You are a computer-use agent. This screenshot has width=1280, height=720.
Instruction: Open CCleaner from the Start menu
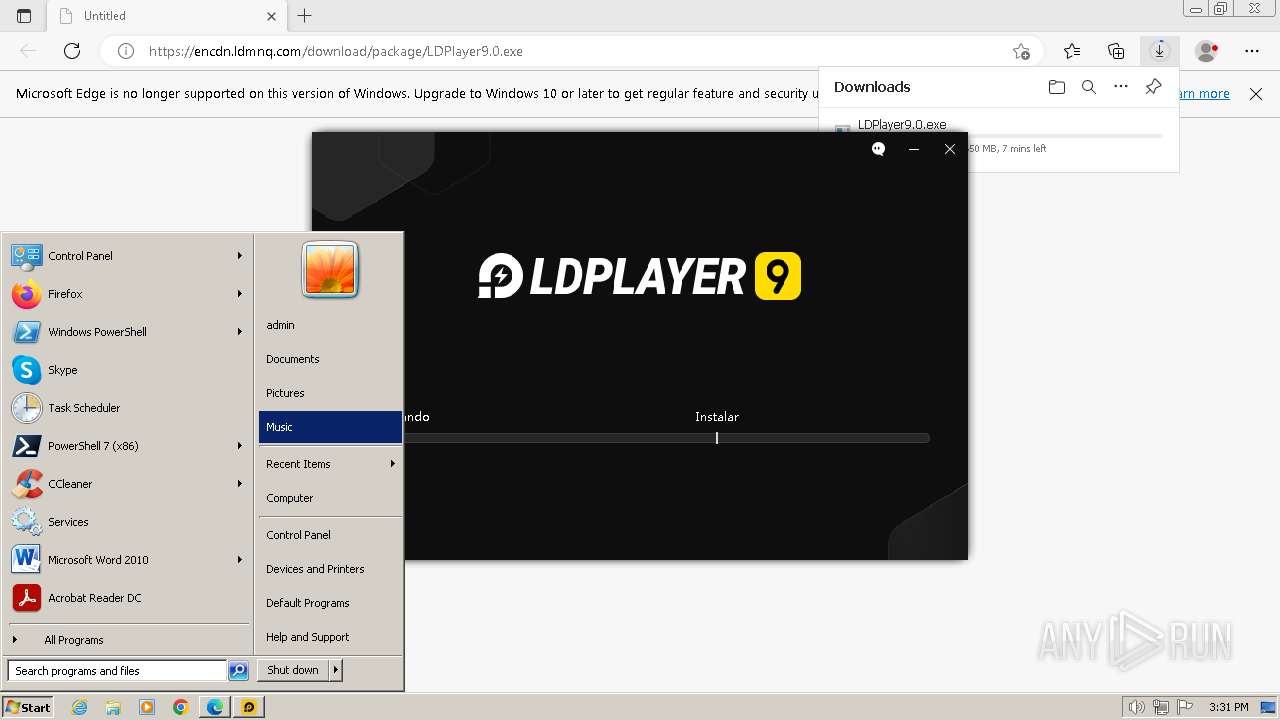click(x=127, y=484)
